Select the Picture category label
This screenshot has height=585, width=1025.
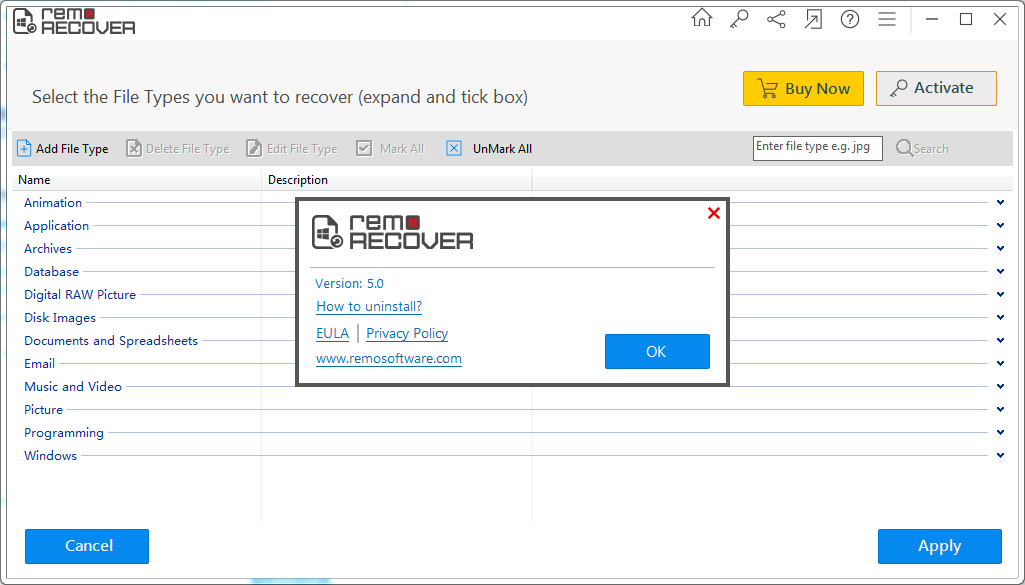(x=43, y=410)
